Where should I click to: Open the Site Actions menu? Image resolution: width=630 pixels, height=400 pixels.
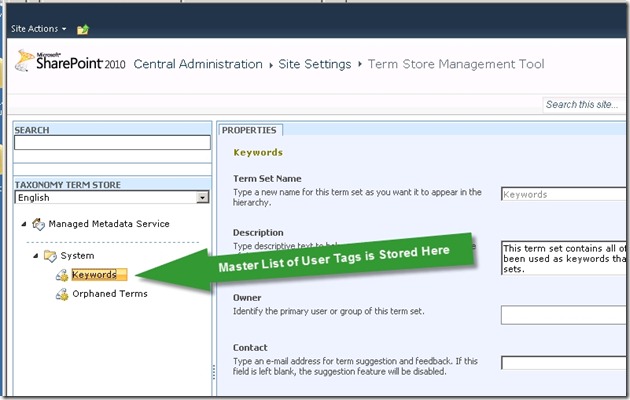click(x=39, y=29)
